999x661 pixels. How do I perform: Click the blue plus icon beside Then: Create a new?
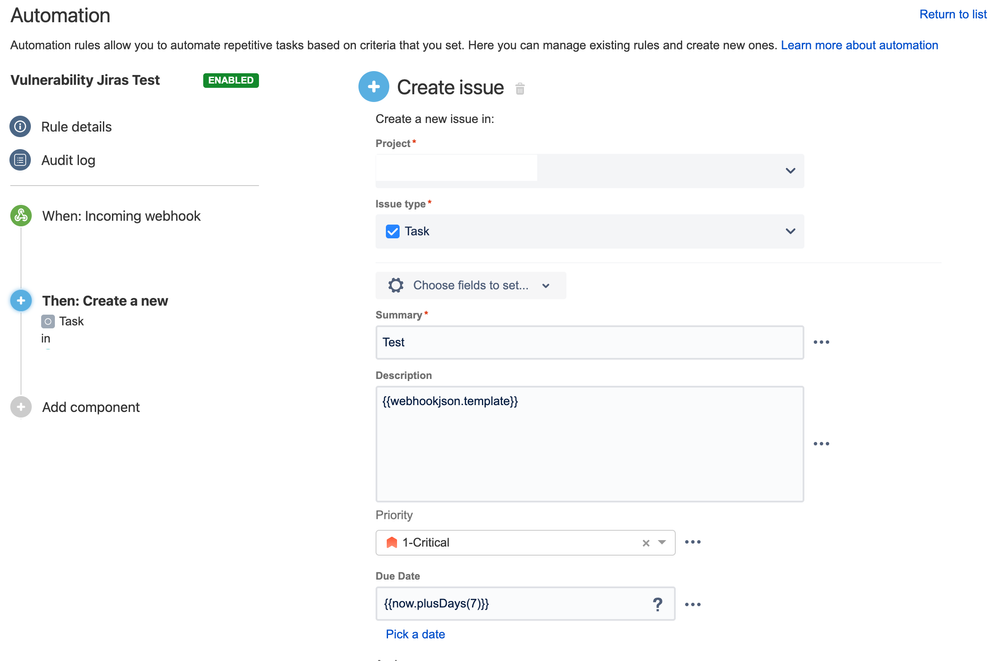click(21, 300)
